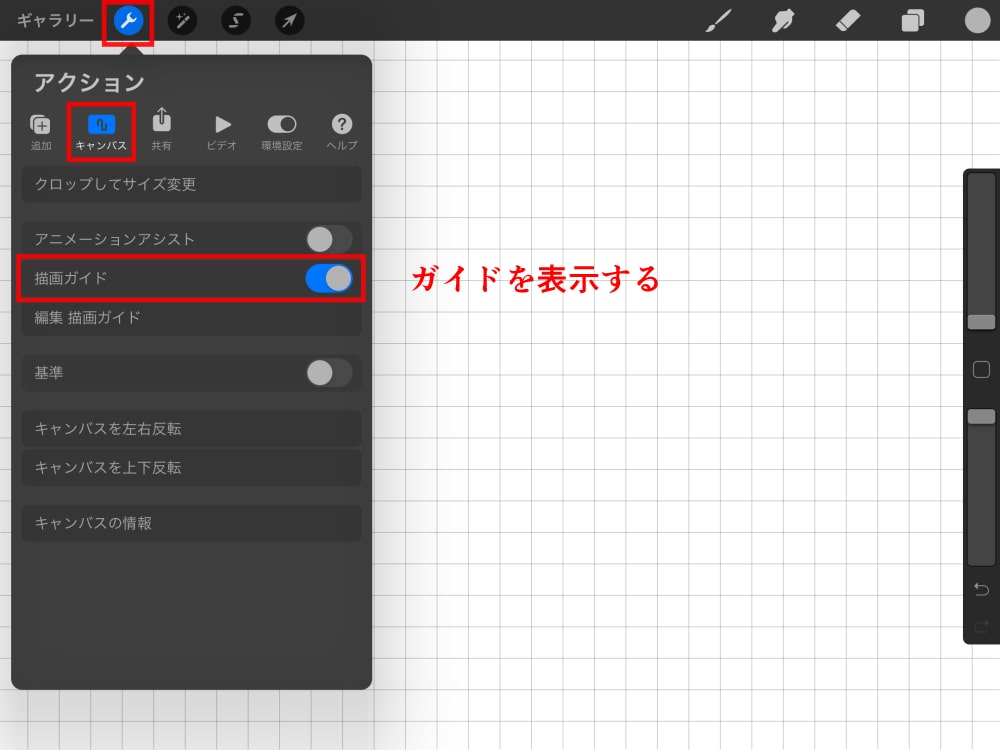Open the Layers panel
The width and height of the screenshot is (1000, 750).
coord(911,20)
